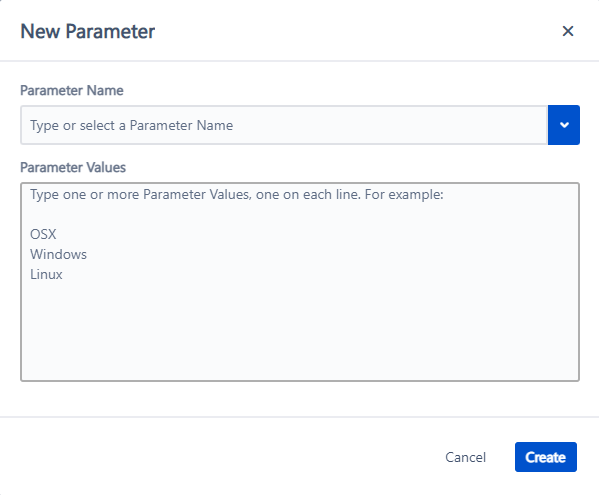Viewport: 599px width, 495px height.
Task: Click the Linux example line in values box
Action: click(46, 274)
